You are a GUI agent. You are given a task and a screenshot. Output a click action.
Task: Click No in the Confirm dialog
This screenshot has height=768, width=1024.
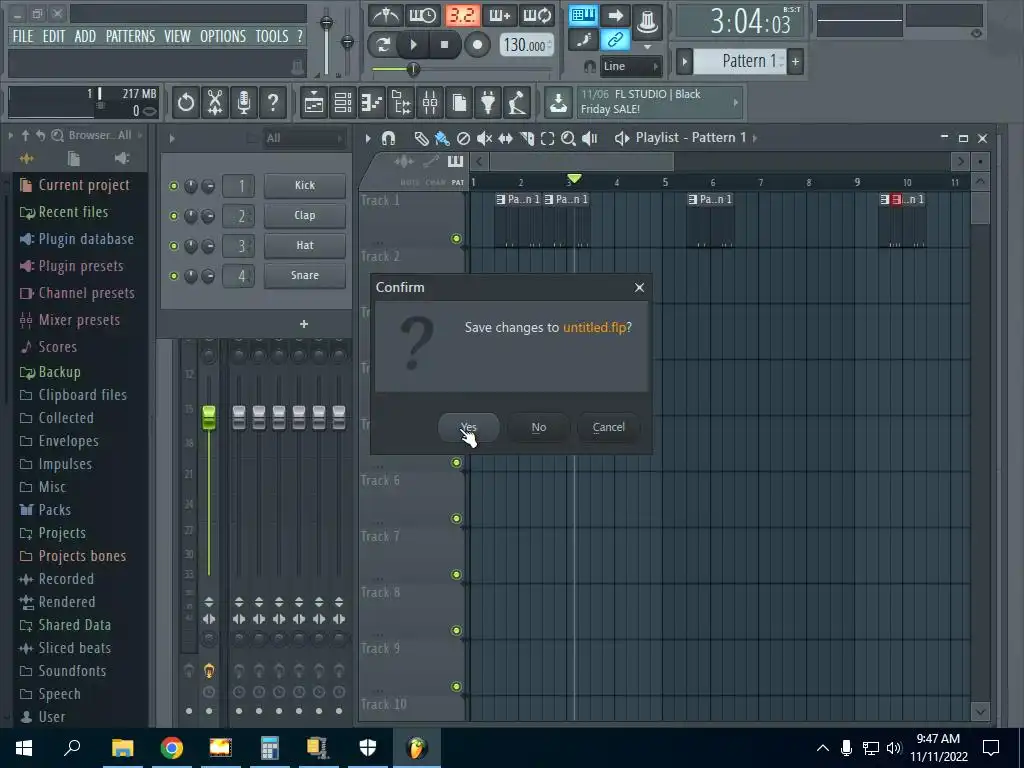pyautogui.click(x=539, y=427)
